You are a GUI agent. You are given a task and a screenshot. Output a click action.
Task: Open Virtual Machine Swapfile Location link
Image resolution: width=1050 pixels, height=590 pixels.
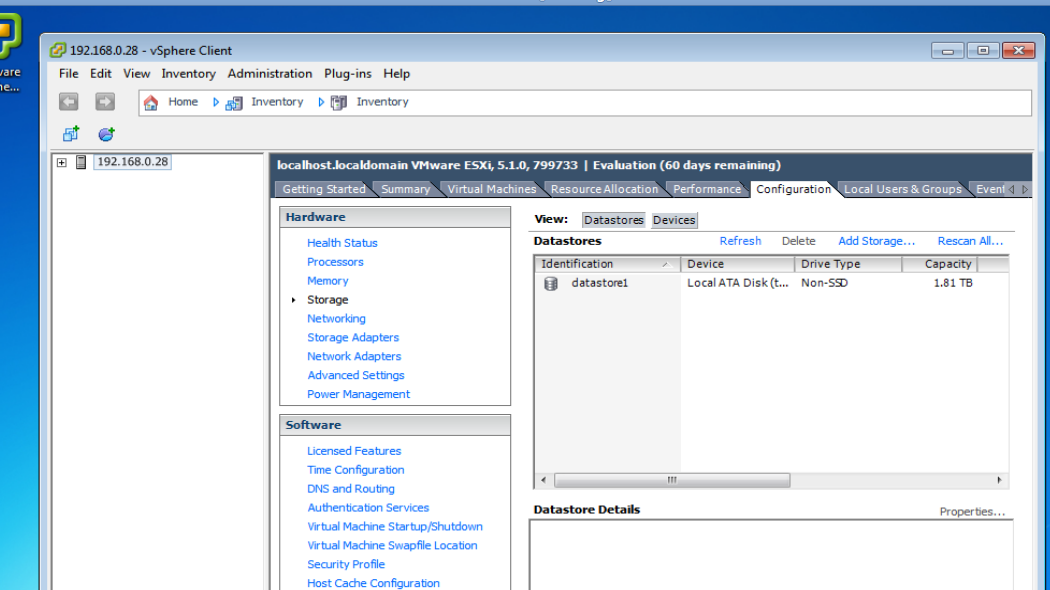[x=392, y=545]
